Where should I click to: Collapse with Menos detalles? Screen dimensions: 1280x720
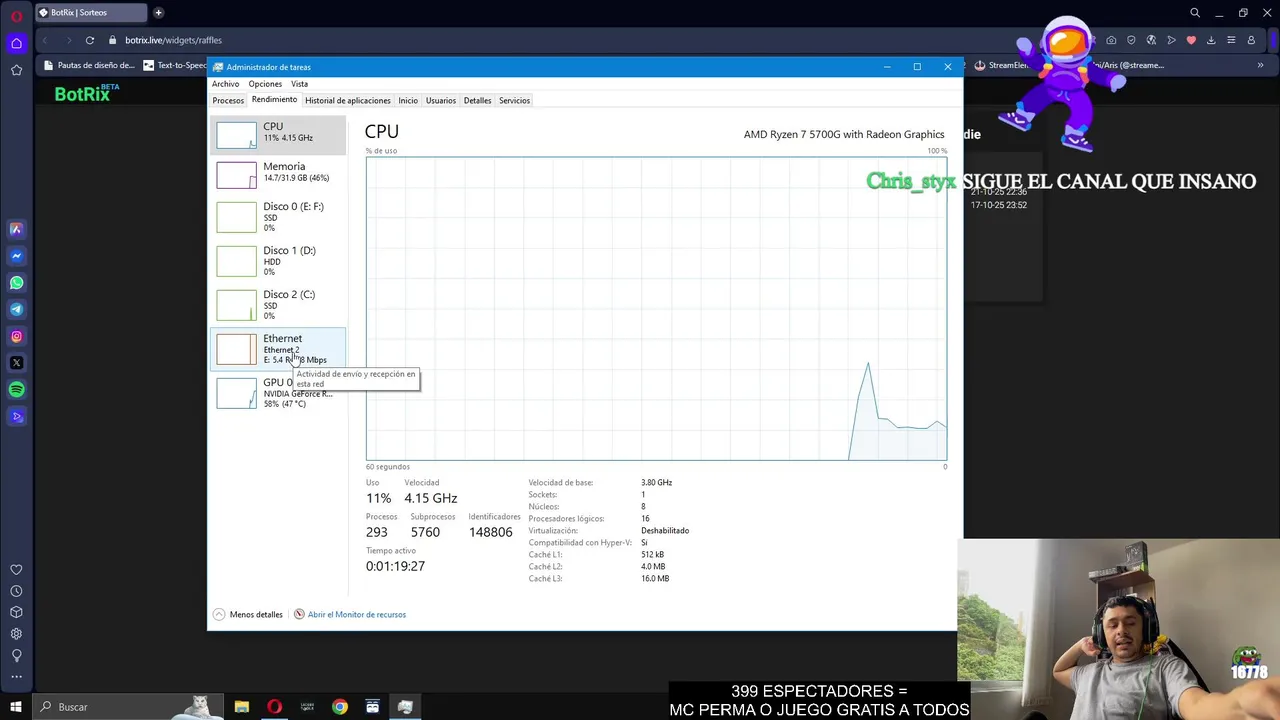(248, 614)
